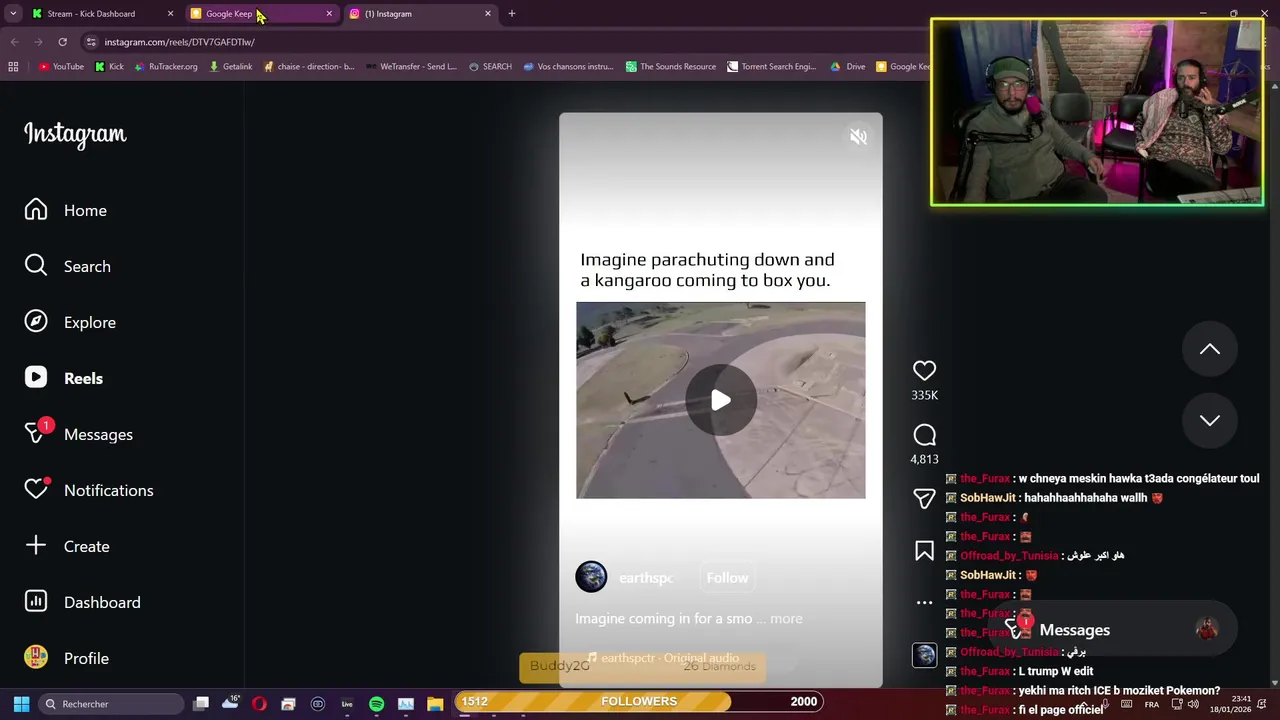Open earthspctr Original audio link
Viewport: 1280px width, 720px height.
coord(664,658)
